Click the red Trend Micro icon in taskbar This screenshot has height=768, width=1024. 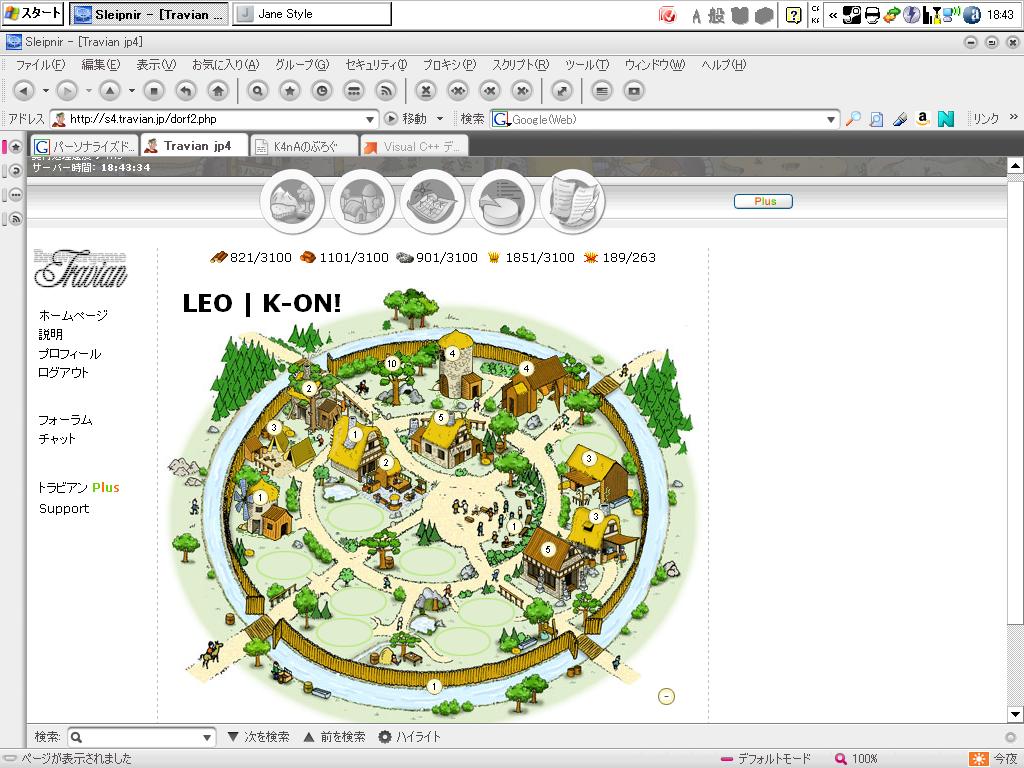pos(667,14)
